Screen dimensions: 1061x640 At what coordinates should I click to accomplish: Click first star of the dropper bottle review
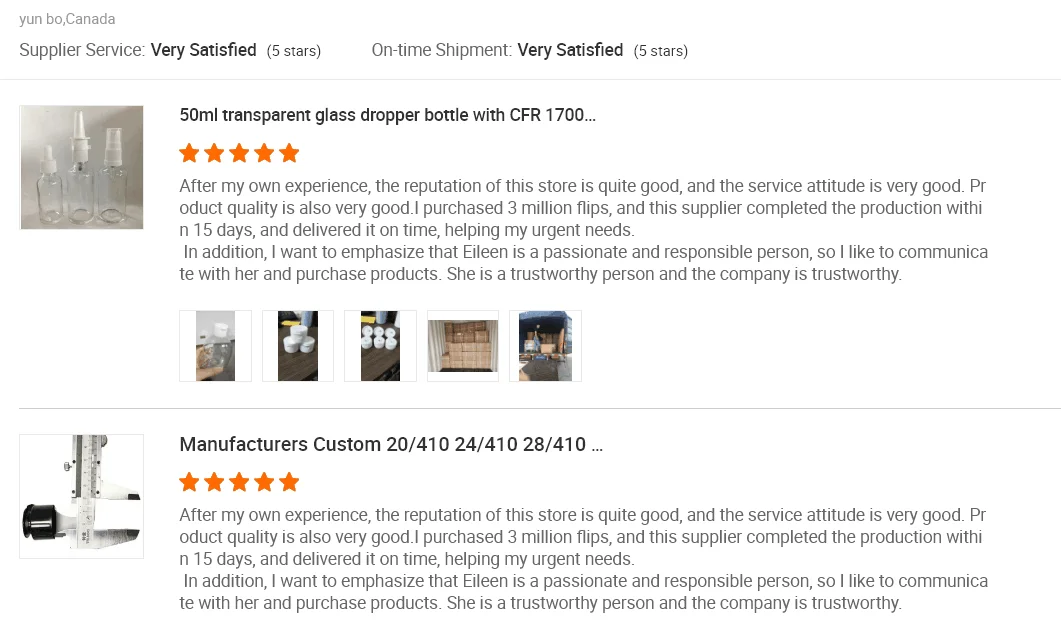189,154
